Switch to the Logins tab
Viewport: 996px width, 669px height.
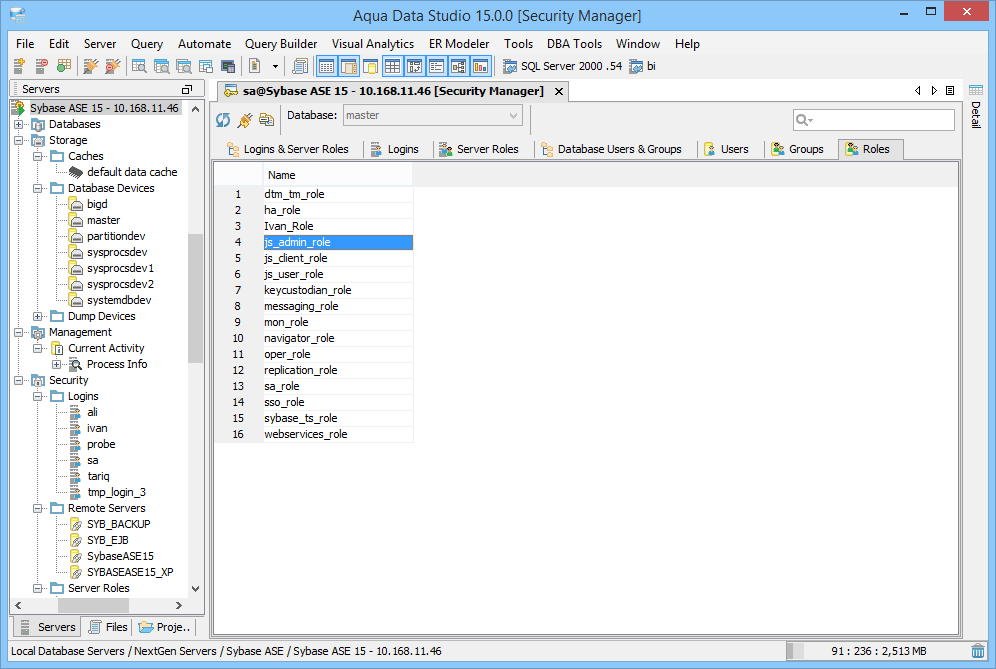[x=394, y=149]
